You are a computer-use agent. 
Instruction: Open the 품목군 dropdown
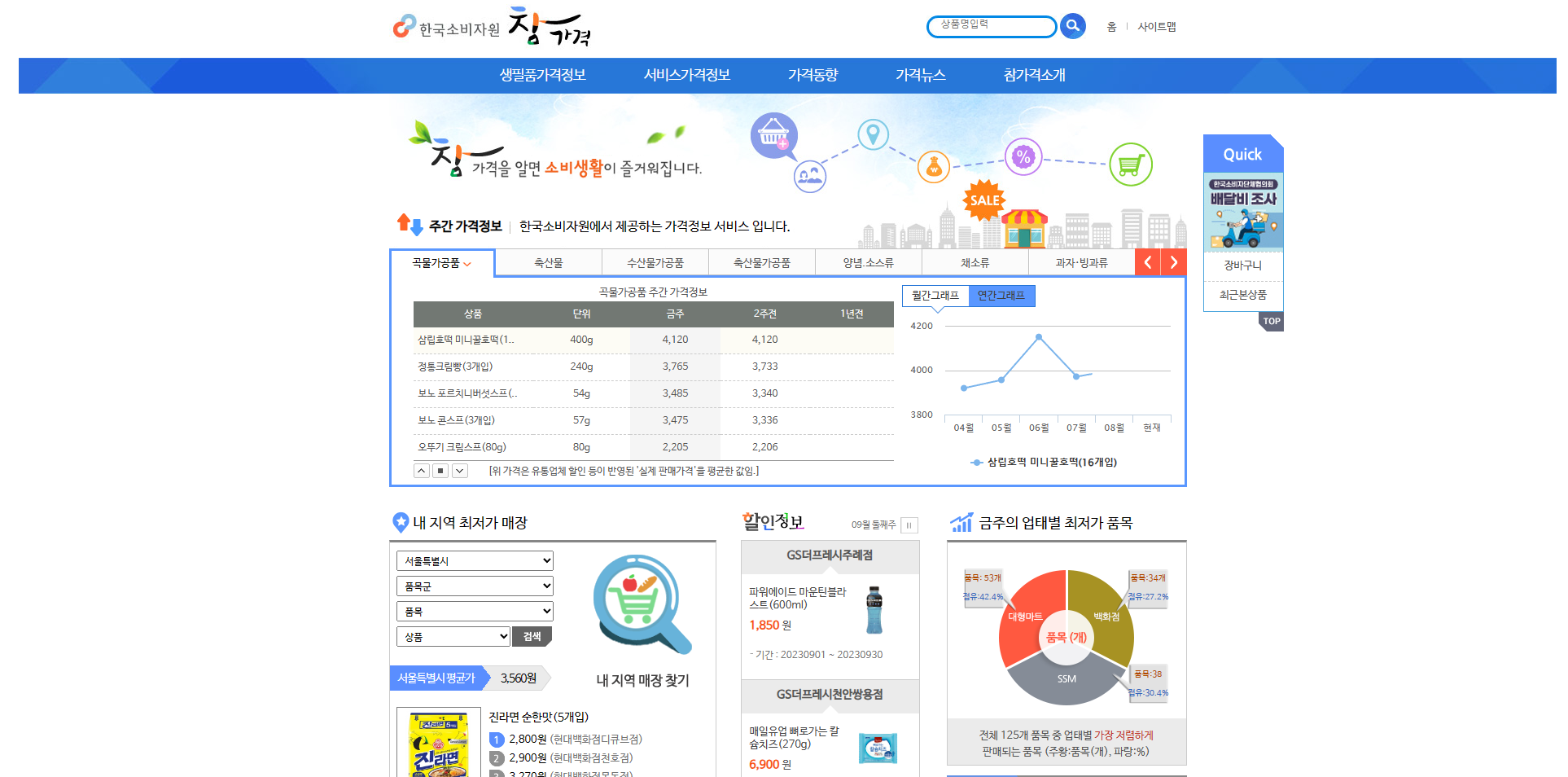coord(475,586)
